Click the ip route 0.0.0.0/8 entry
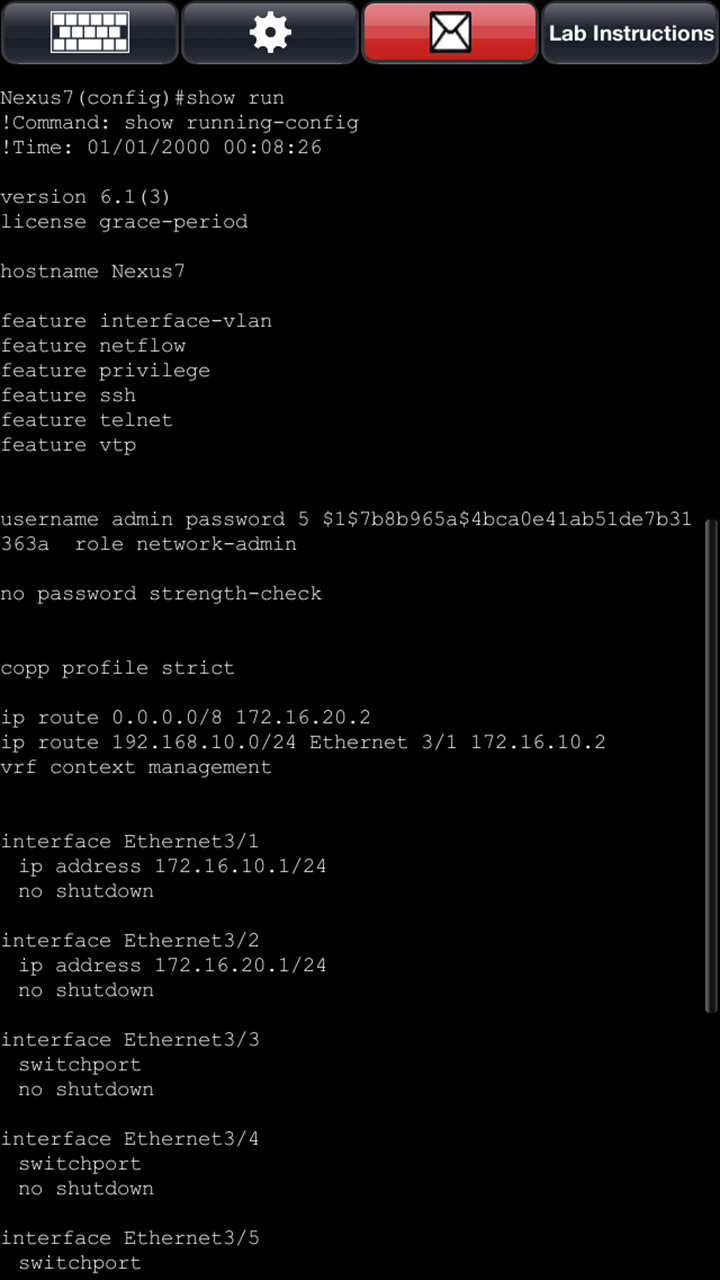This screenshot has width=720, height=1280. pyautogui.click(x=185, y=717)
